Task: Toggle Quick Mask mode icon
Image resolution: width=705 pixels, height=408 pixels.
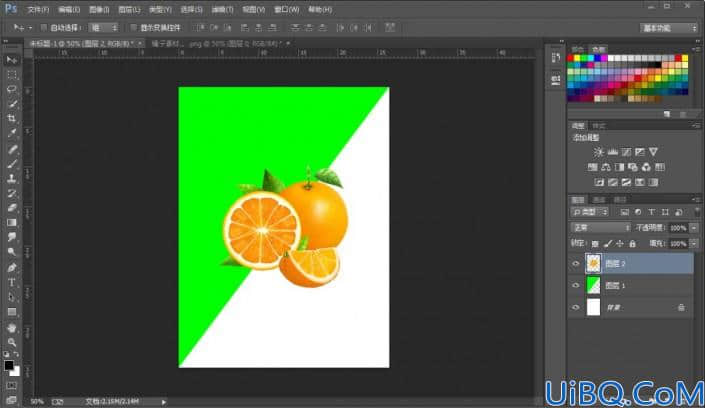Action: pyautogui.click(x=12, y=386)
